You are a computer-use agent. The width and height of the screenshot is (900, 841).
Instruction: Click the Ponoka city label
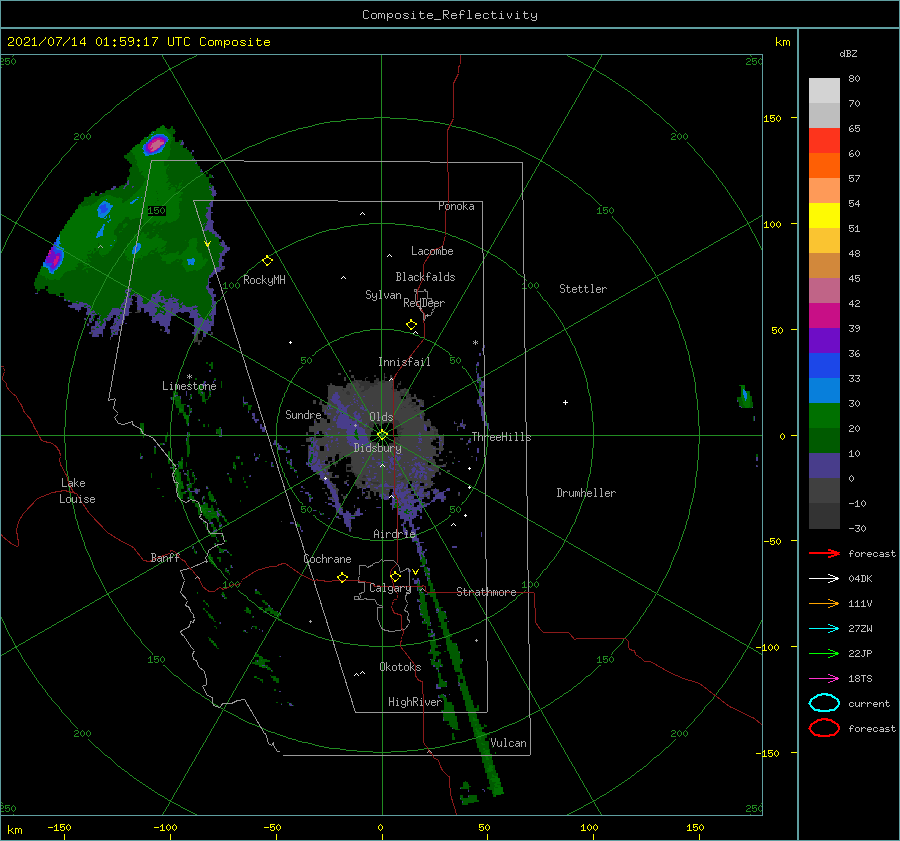click(x=456, y=206)
